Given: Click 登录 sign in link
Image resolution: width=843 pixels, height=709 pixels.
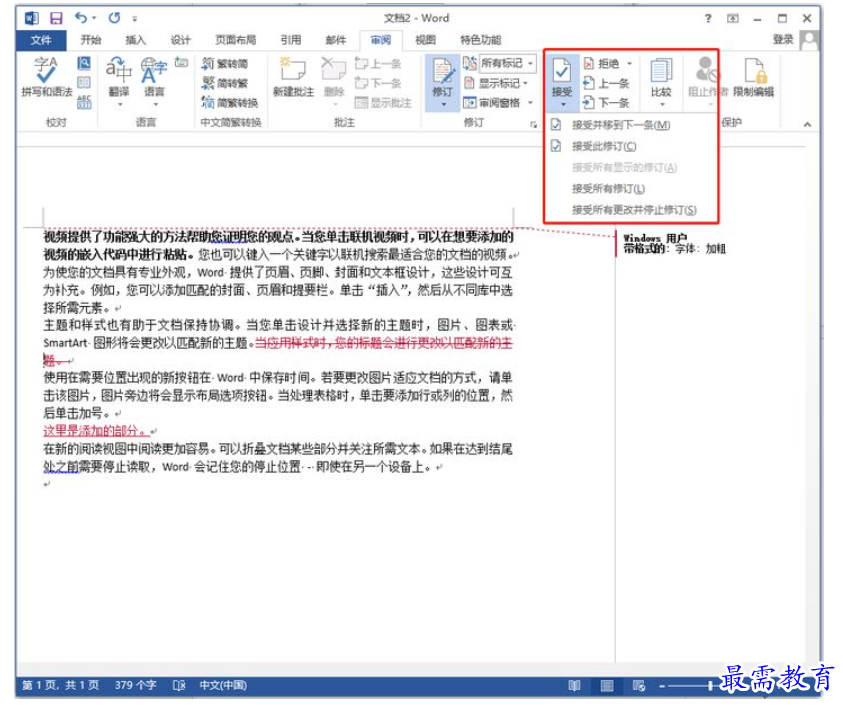Looking at the screenshot, I should coord(783,39).
